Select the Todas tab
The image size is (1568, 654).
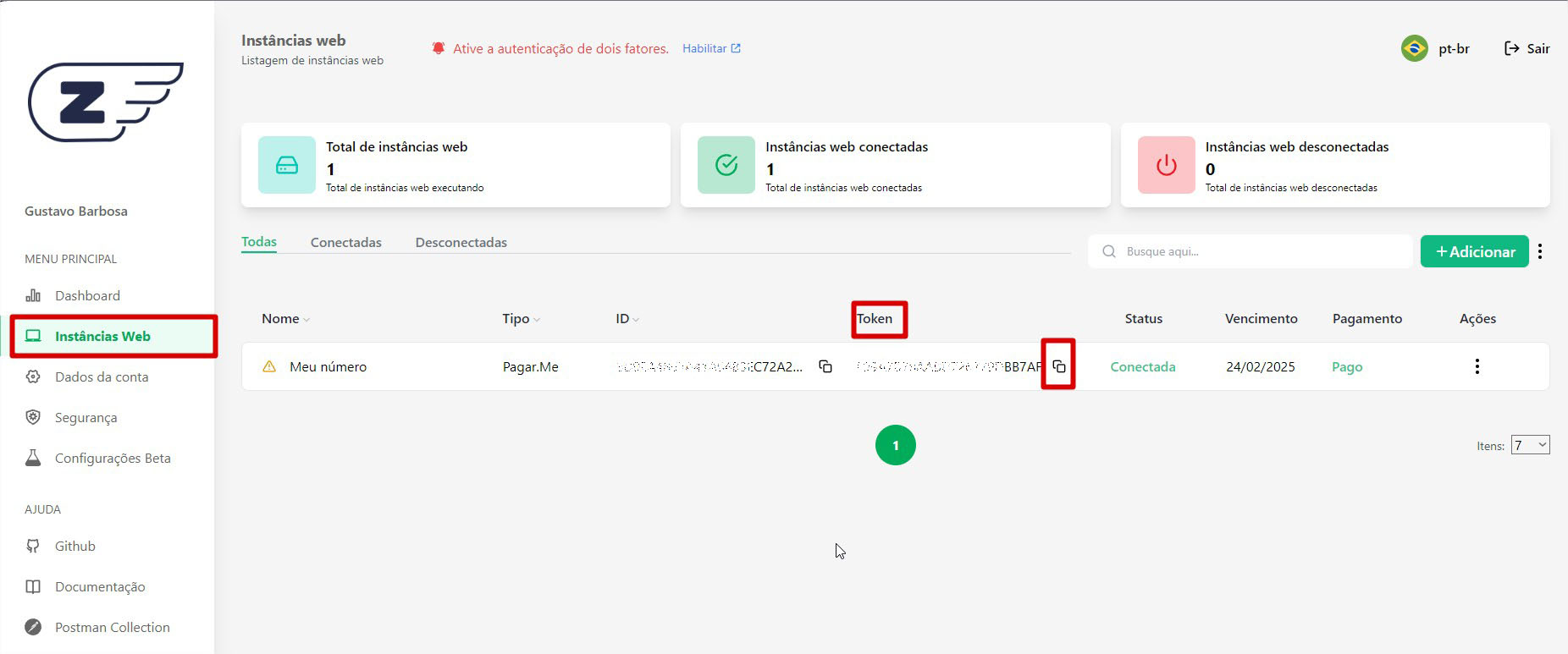(259, 242)
